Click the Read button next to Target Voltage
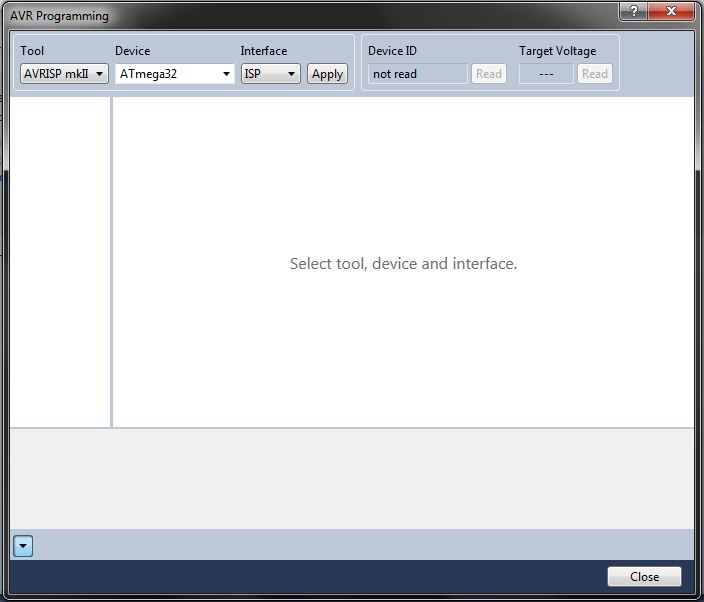This screenshot has height=602, width=704. [595, 74]
